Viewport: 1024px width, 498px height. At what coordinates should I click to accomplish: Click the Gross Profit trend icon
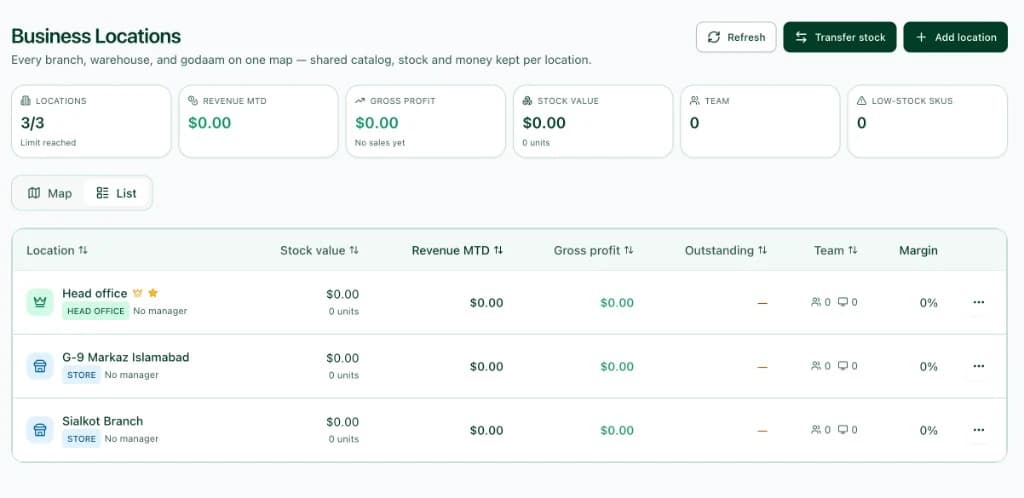click(360, 101)
